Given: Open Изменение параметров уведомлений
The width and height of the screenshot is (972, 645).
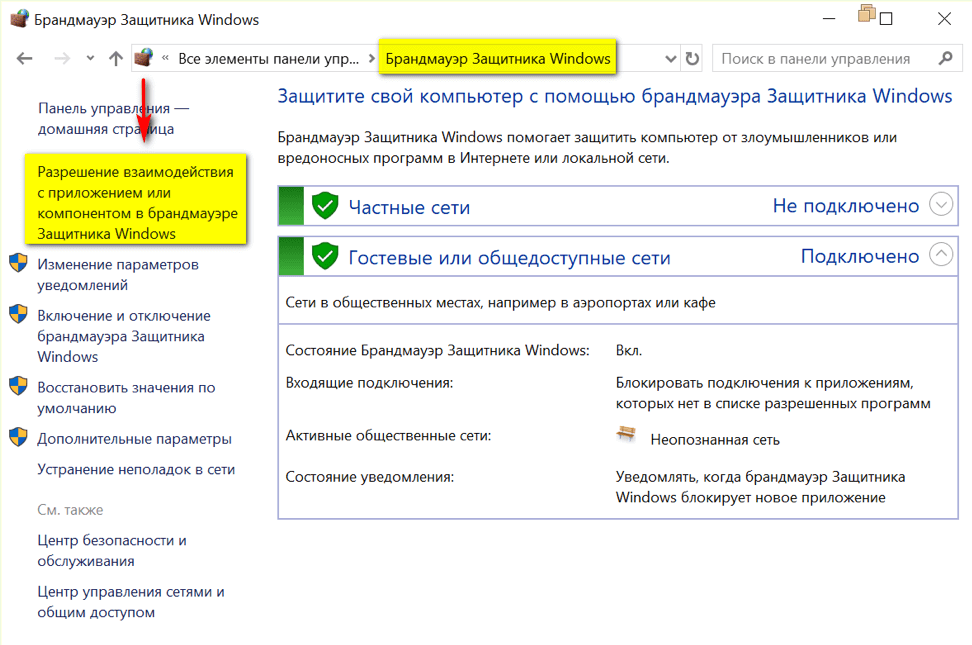Looking at the screenshot, I should tap(117, 275).
